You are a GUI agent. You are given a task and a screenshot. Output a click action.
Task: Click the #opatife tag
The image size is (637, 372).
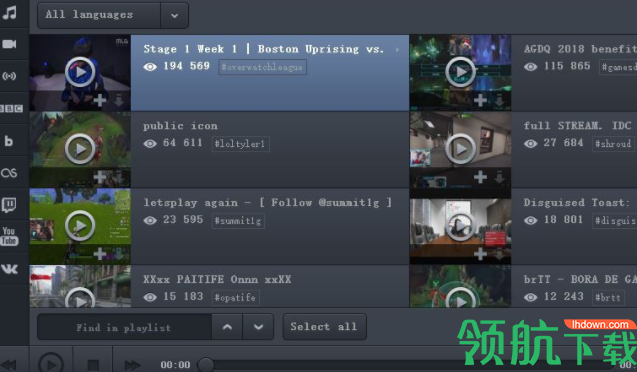(235, 297)
